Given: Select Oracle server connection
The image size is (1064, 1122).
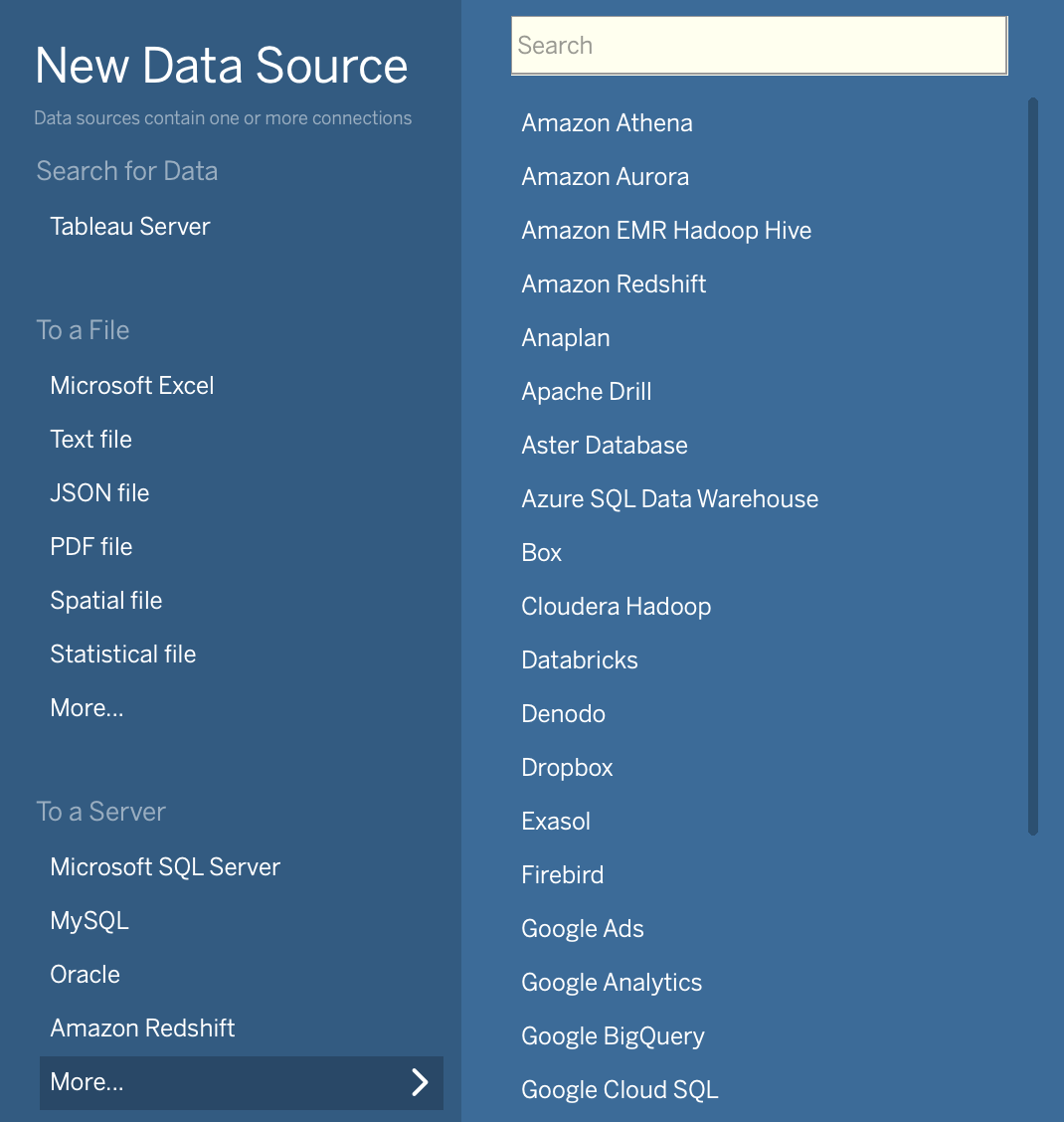Looking at the screenshot, I should coord(85,974).
